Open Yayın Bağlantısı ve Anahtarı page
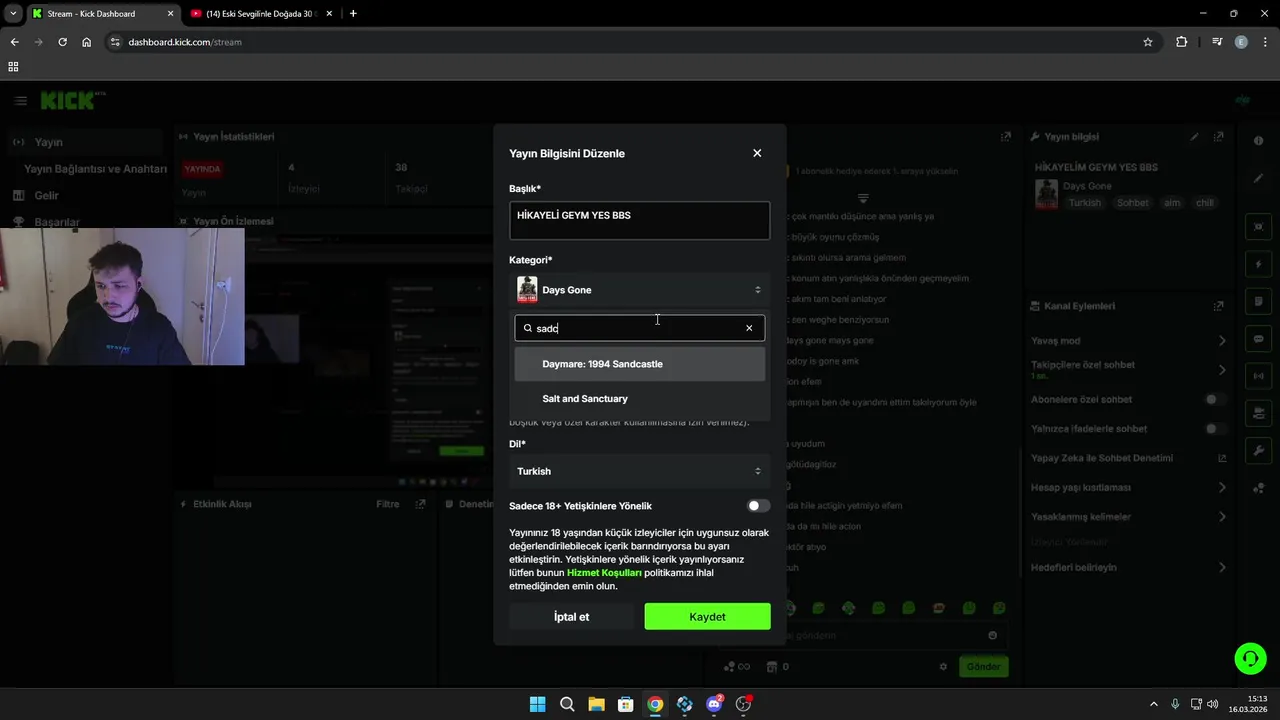This screenshot has height=720, width=1280. [x=95, y=169]
